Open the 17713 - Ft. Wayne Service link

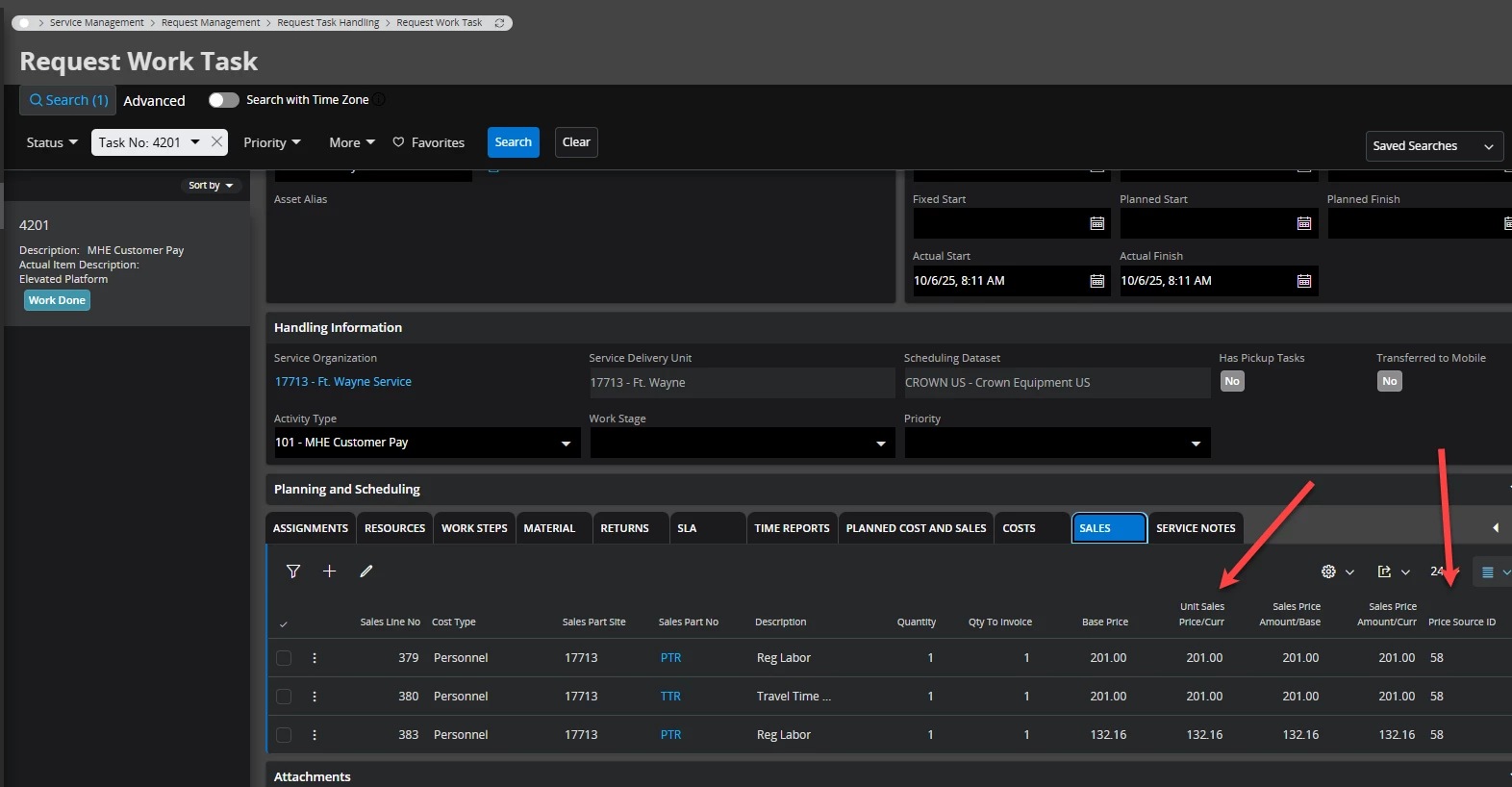pyautogui.click(x=343, y=382)
